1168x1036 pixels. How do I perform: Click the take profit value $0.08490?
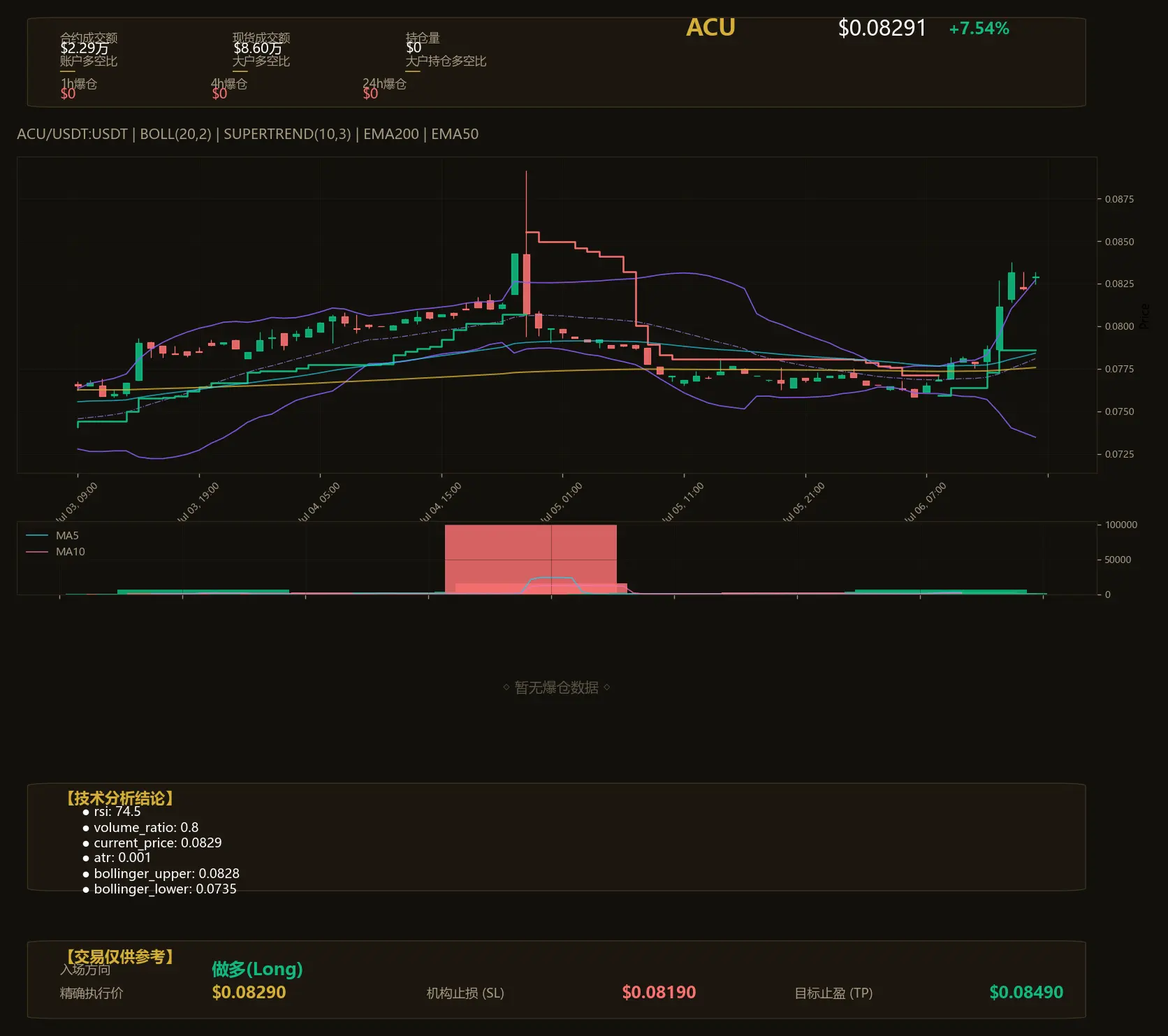pyautogui.click(x=1026, y=992)
